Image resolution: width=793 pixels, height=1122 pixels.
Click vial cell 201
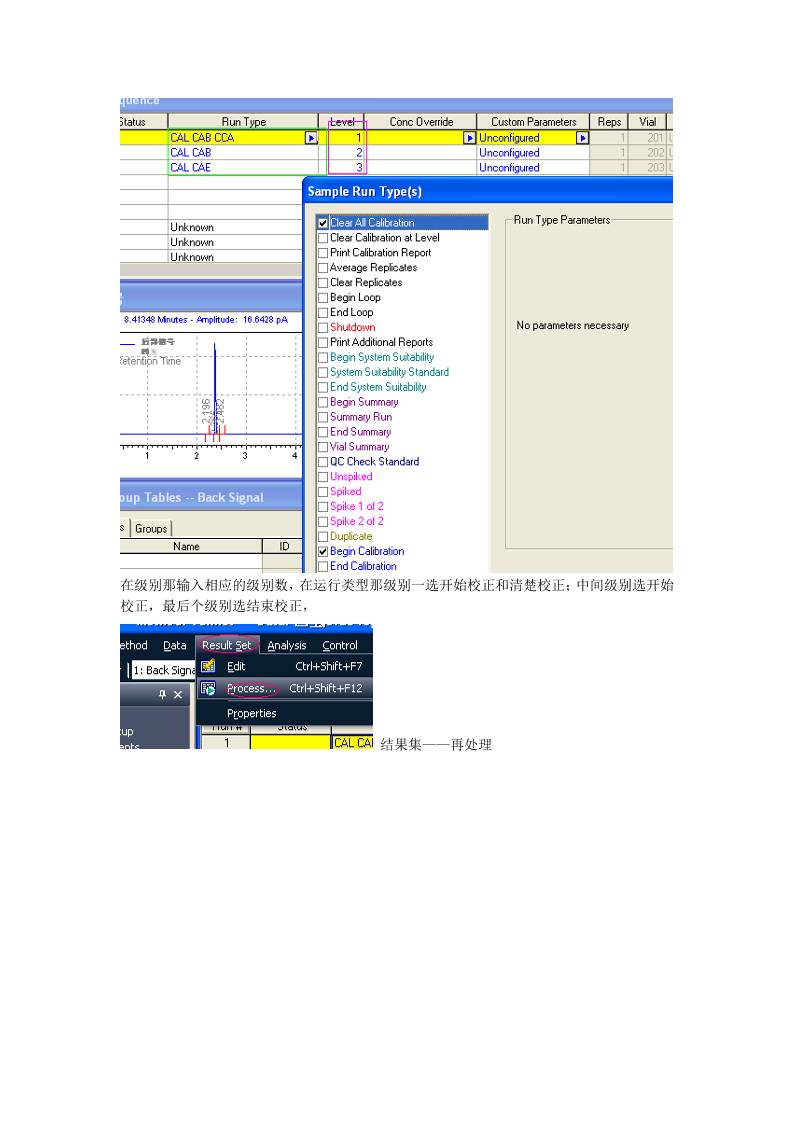point(648,138)
